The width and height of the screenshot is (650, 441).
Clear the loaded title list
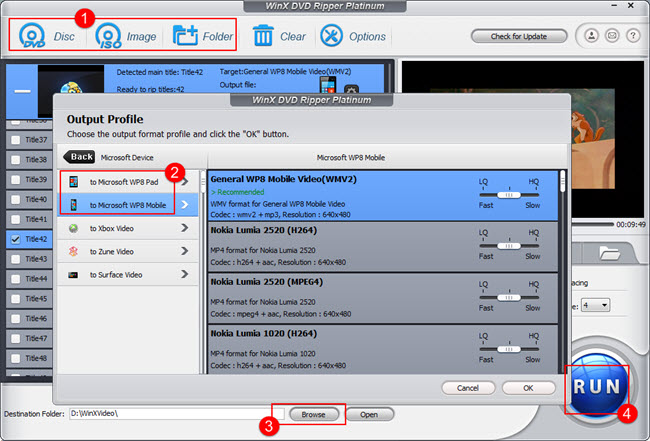279,36
